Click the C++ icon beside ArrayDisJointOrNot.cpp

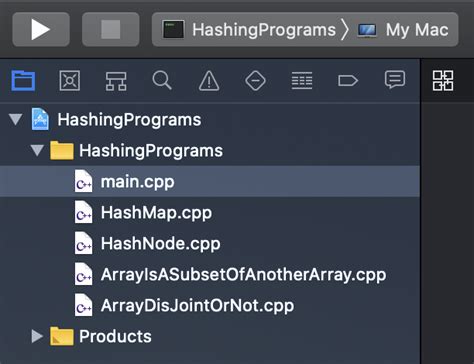[x=83, y=305]
